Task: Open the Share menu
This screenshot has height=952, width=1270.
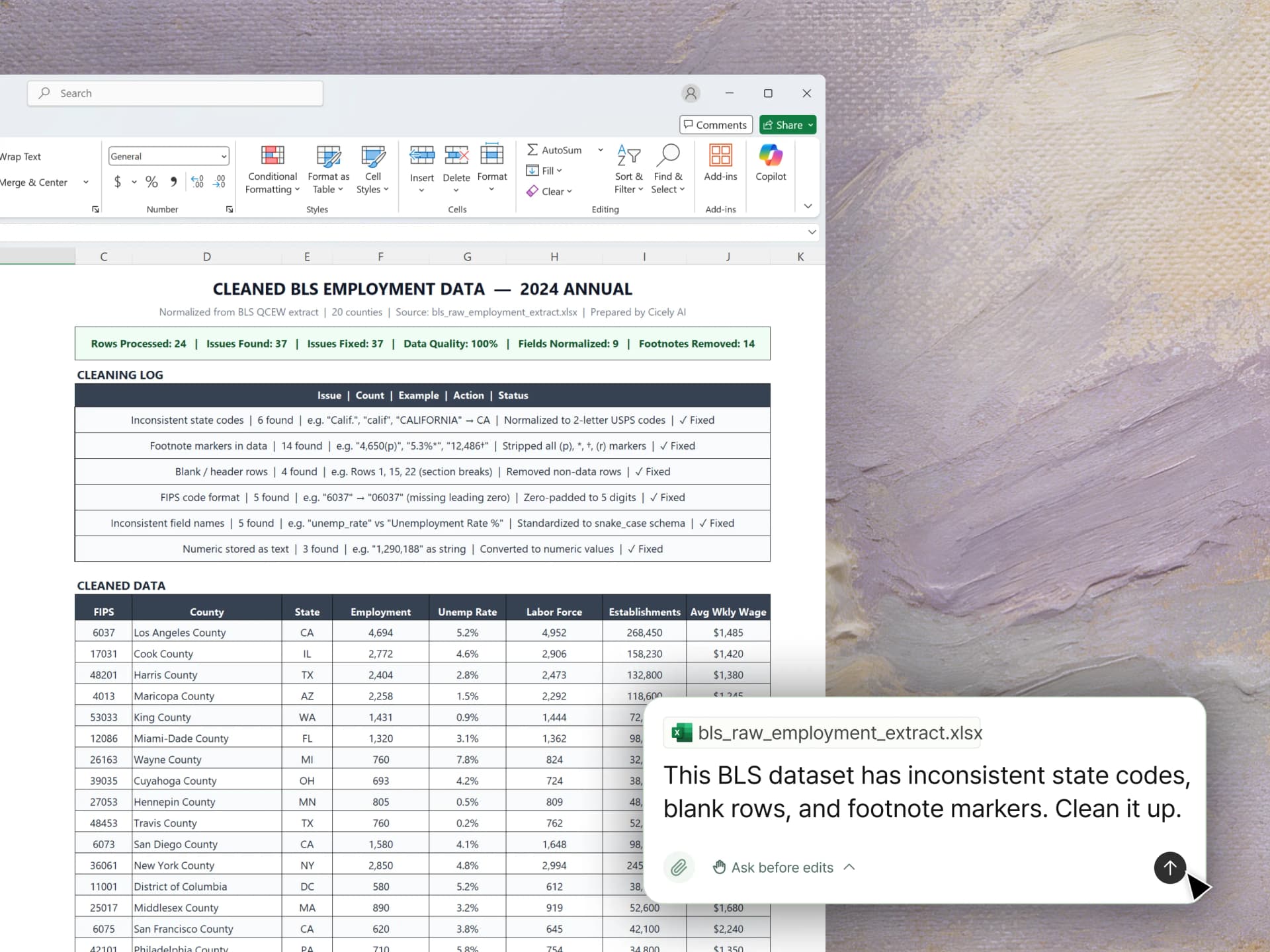Action: pyautogui.click(x=787, y=124)
